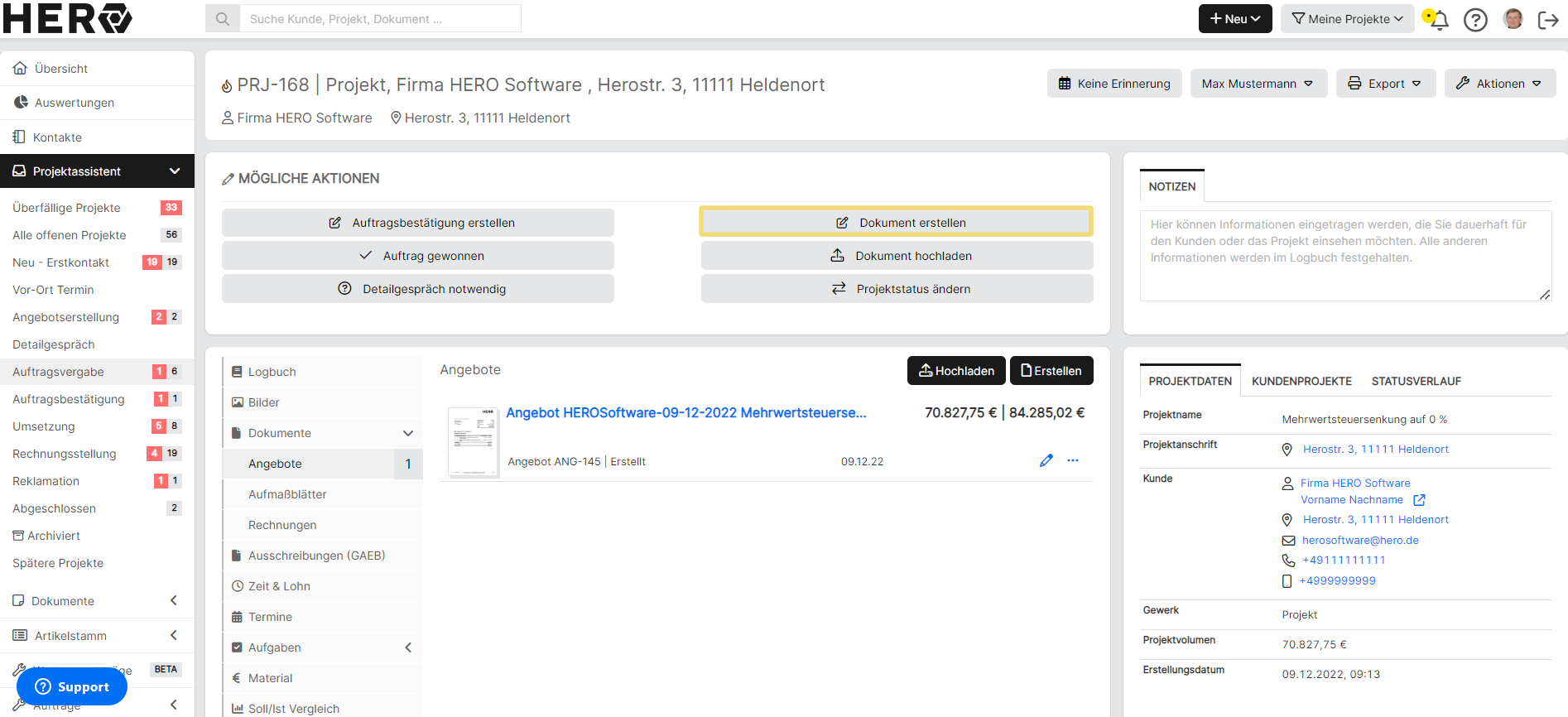Click the Logbuch book icon

237,372
